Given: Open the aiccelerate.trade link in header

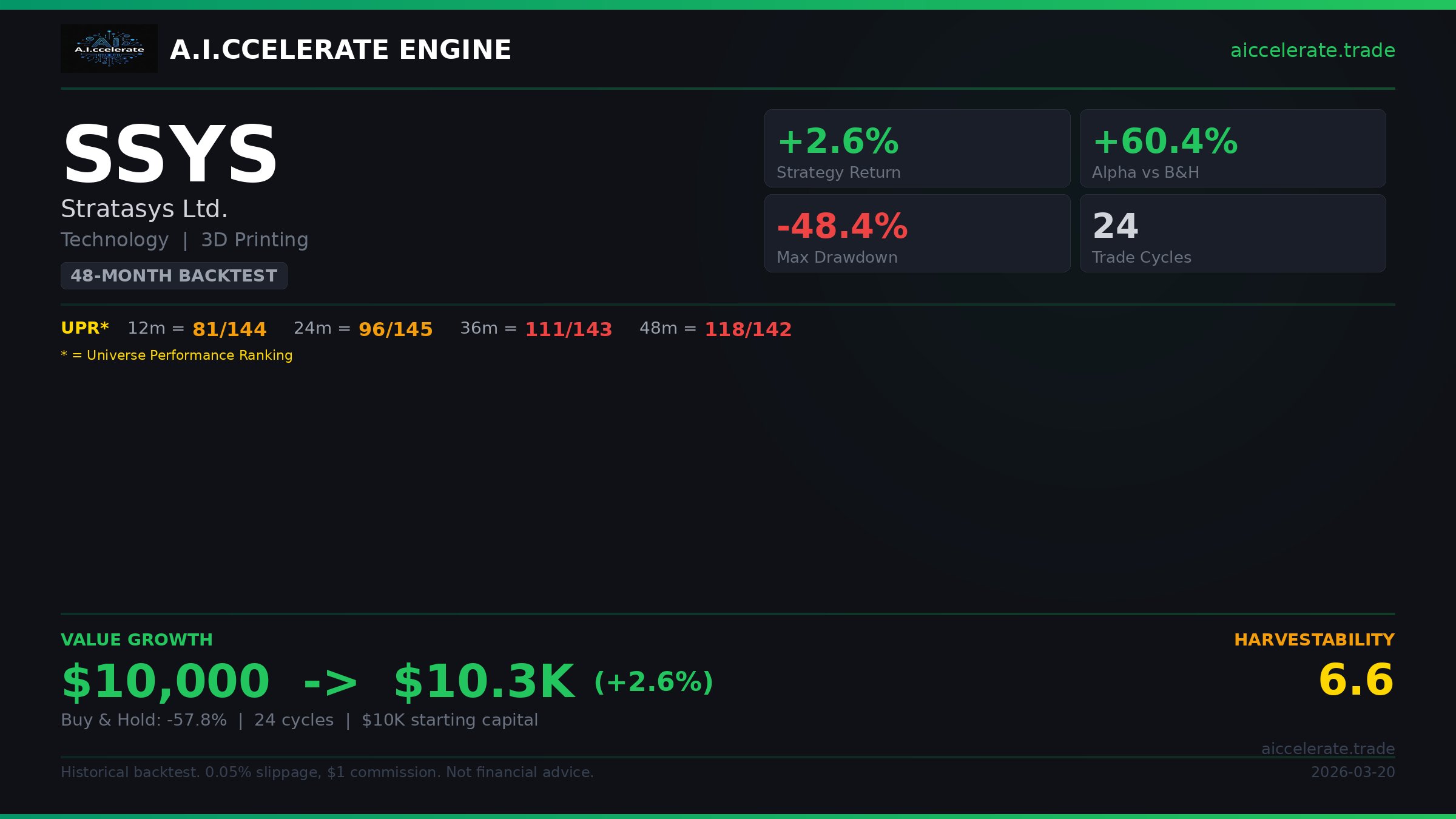Looking at the screenshot, I should [1312, 50].
